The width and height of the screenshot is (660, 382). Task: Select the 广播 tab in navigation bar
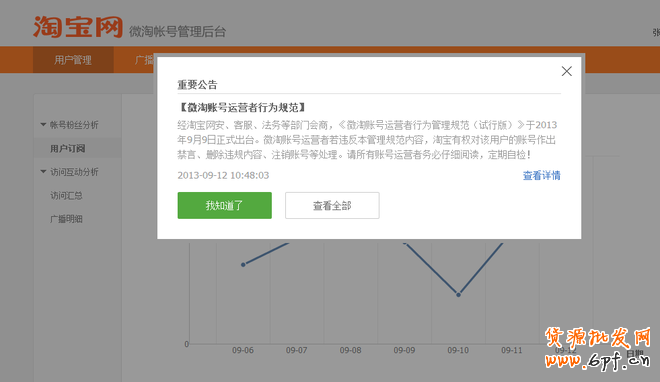coord(144,60)
